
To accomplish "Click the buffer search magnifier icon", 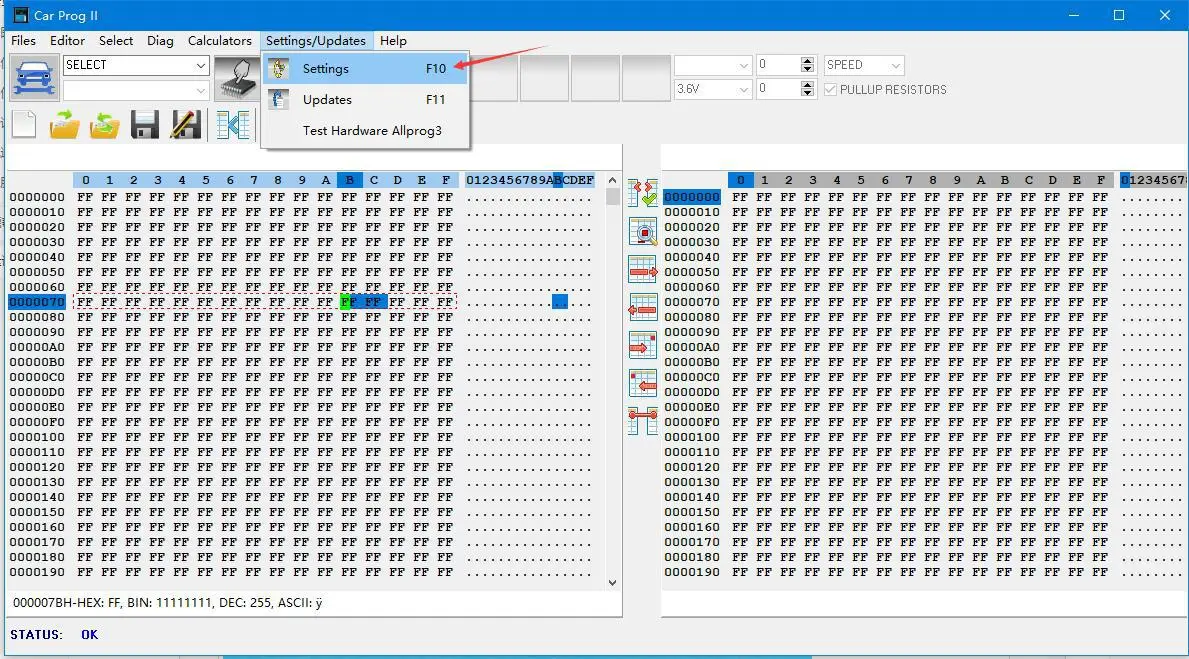I will point(642,231).
